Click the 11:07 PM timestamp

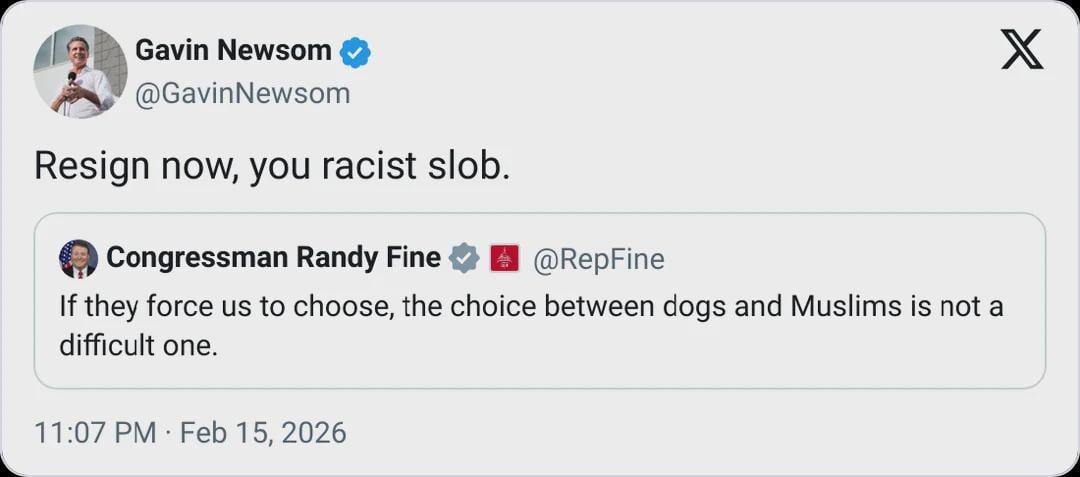click(x=95, y=433)
